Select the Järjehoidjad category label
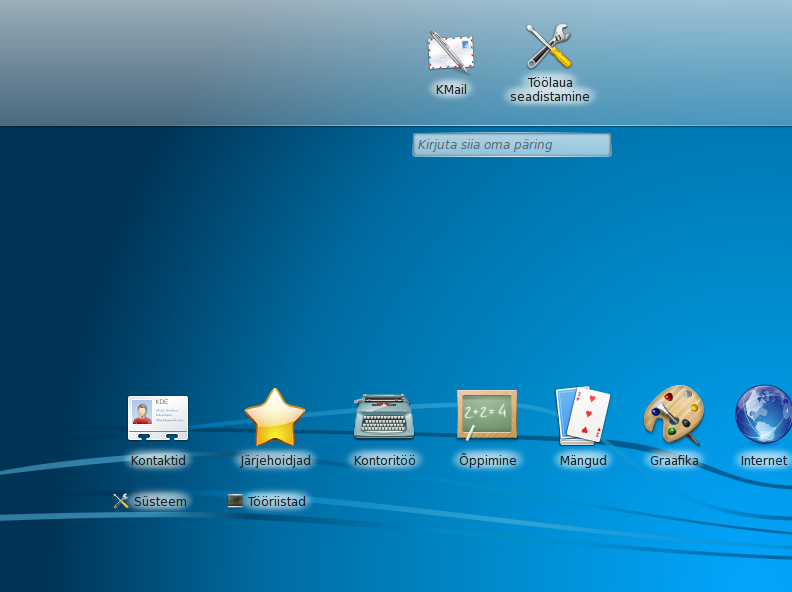 (275, 461)
